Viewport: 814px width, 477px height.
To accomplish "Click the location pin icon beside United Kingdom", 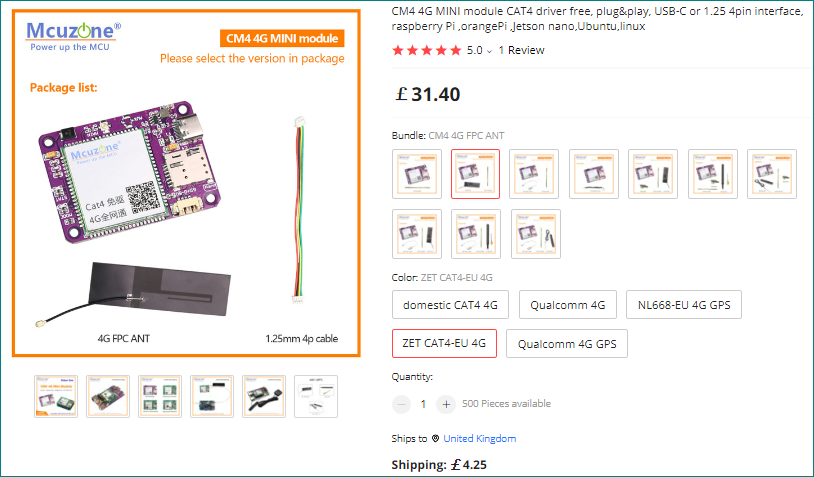I will [x=435, y=439].
